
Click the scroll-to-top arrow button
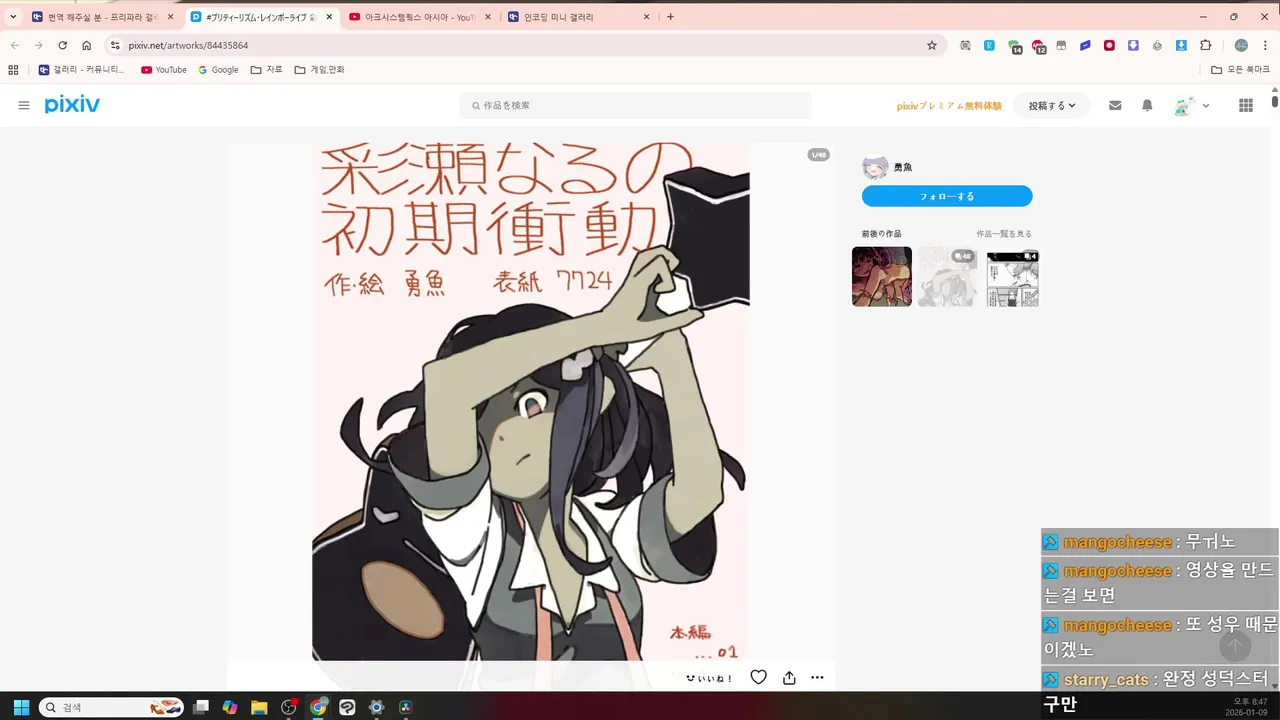1235,646
